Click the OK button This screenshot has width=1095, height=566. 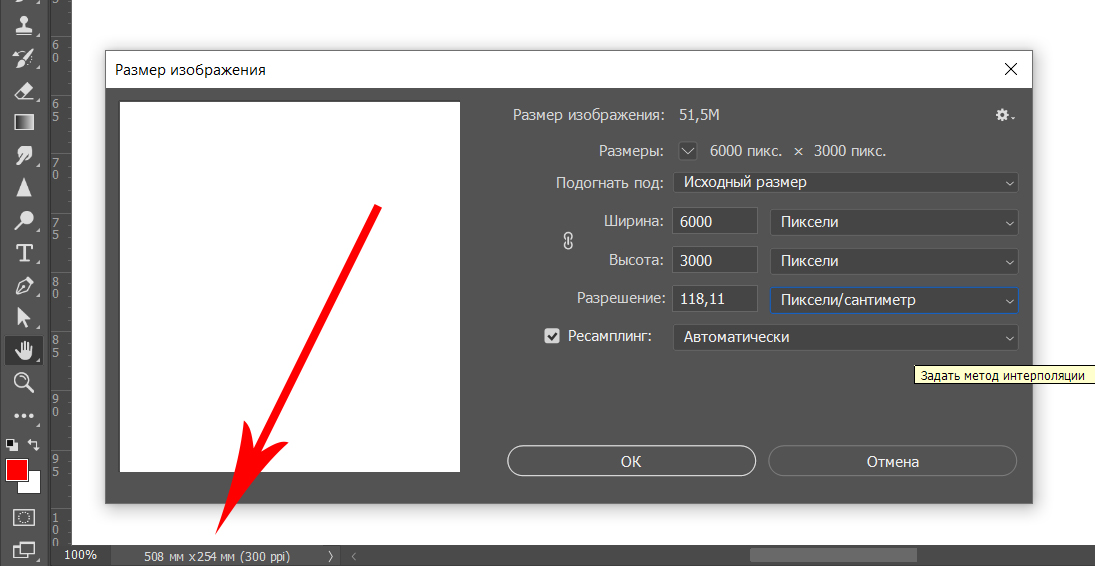point(631,461)
